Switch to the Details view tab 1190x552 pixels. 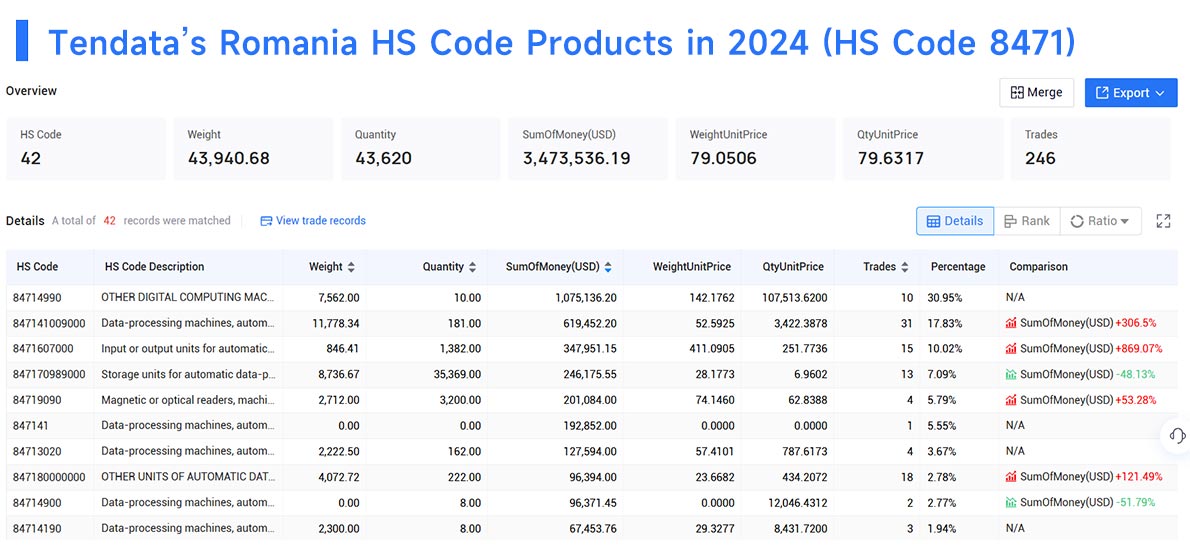point(955,221)
